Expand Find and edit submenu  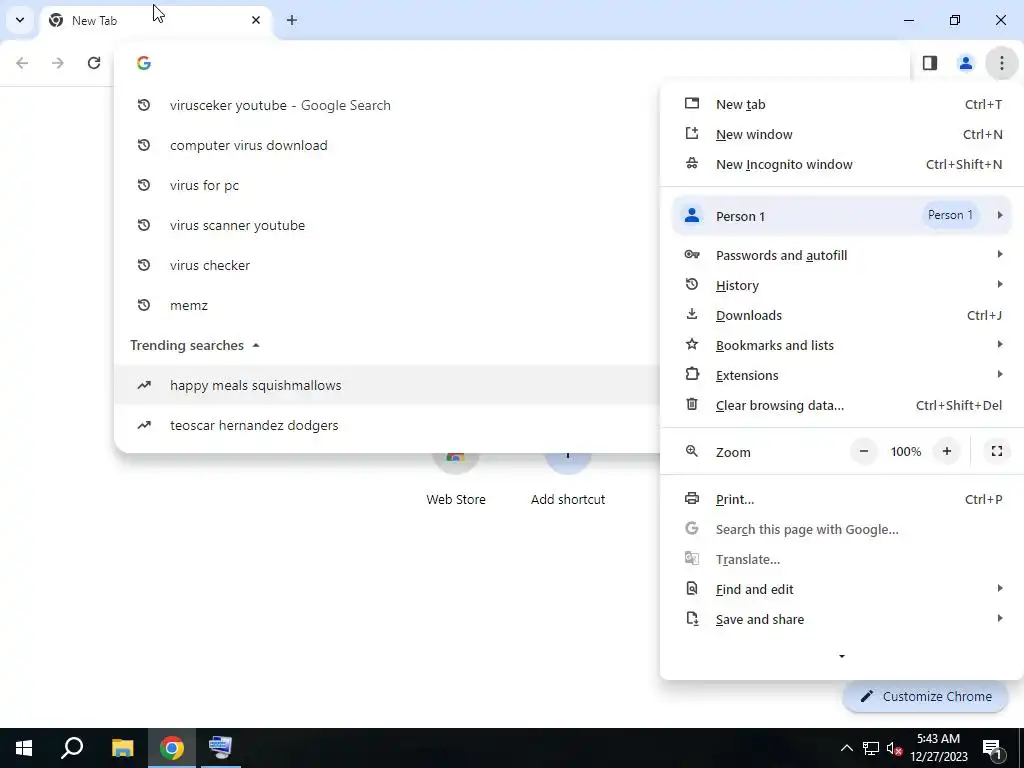842,590
